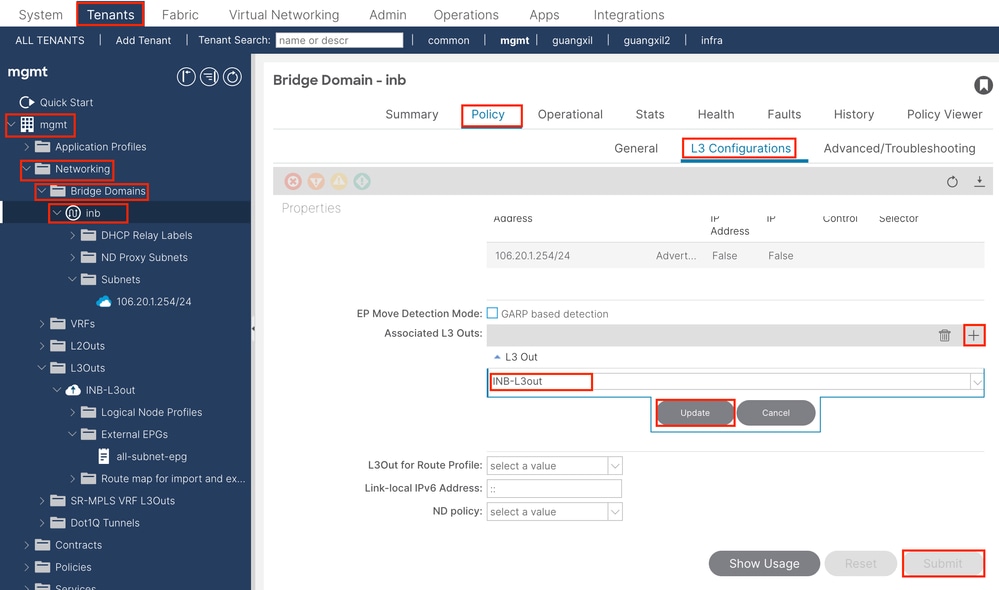Collapse the Bridge Domains tree node
Viewport: 999px width, 590px height.
pyautogui.click(x=42, y=191)
